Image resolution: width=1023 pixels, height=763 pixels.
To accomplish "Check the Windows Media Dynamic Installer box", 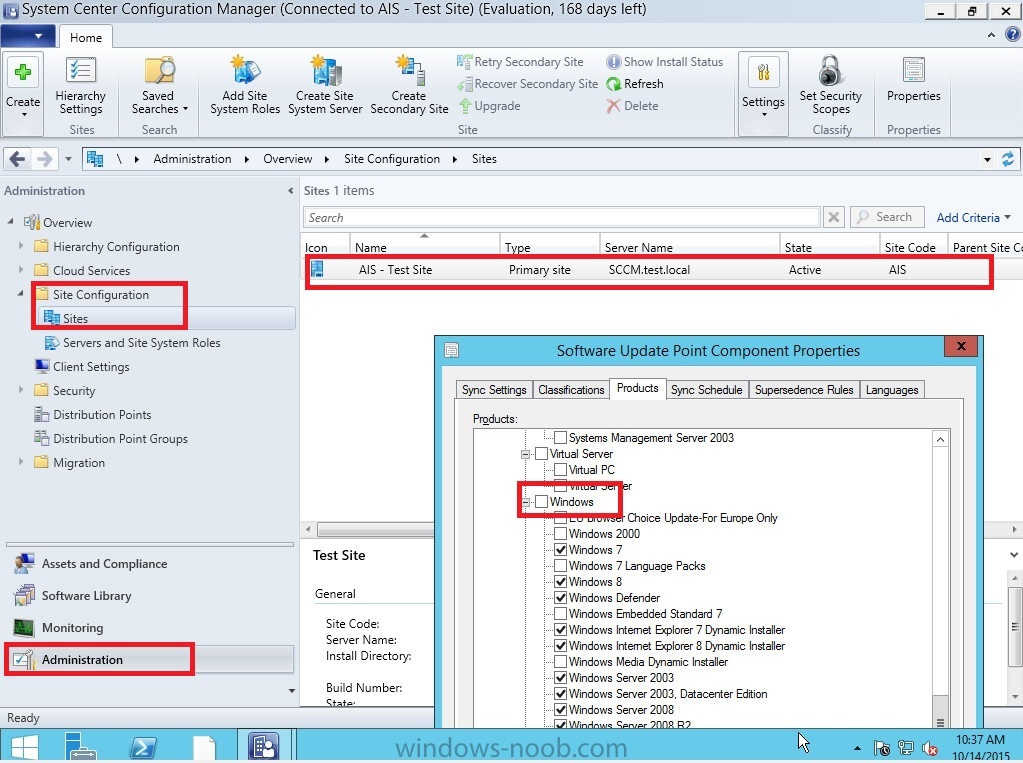I will [x=560, y=661].
